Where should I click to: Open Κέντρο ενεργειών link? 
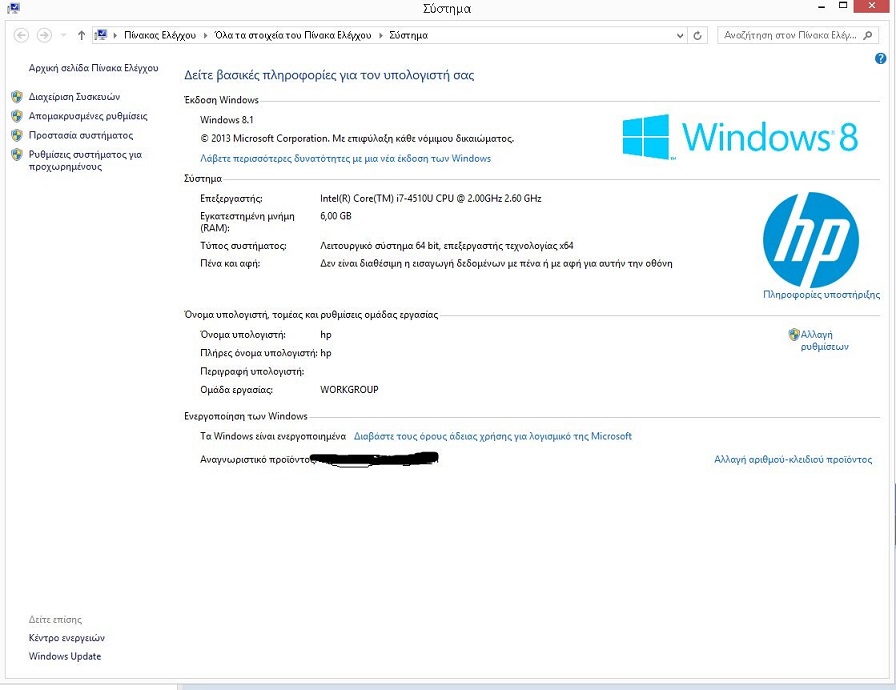pyautogui.click(x=67, y=638)
